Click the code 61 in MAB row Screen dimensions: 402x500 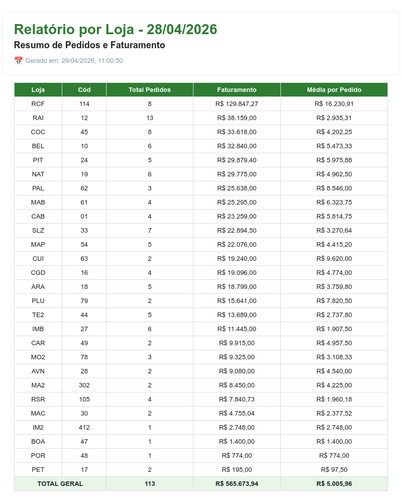click(84, 202)
